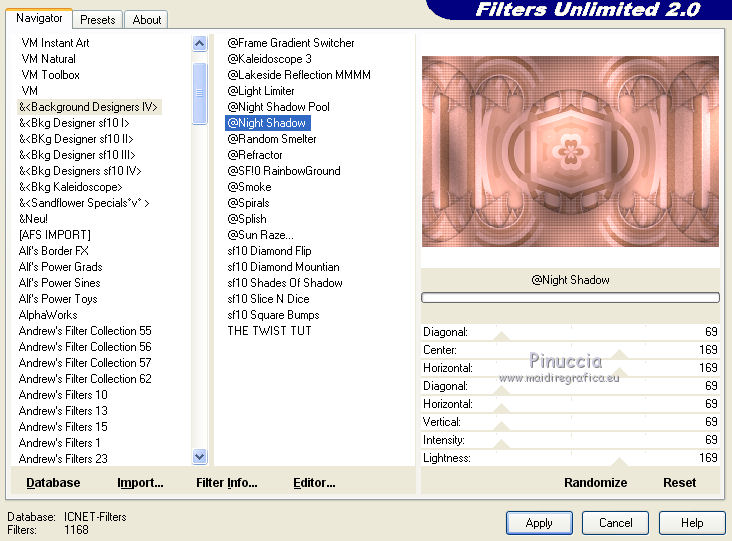This screenshot has width=732, height=541.
Task: Select &<Bkg Designer sf10 I> category
Action: pos(74,123)
